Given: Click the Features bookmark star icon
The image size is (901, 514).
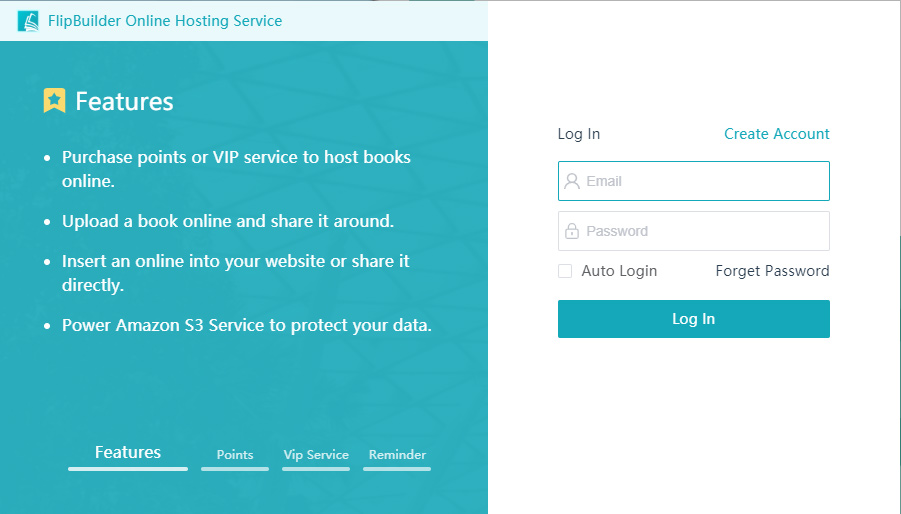Looking at the screenshot, I should point(55,101).
